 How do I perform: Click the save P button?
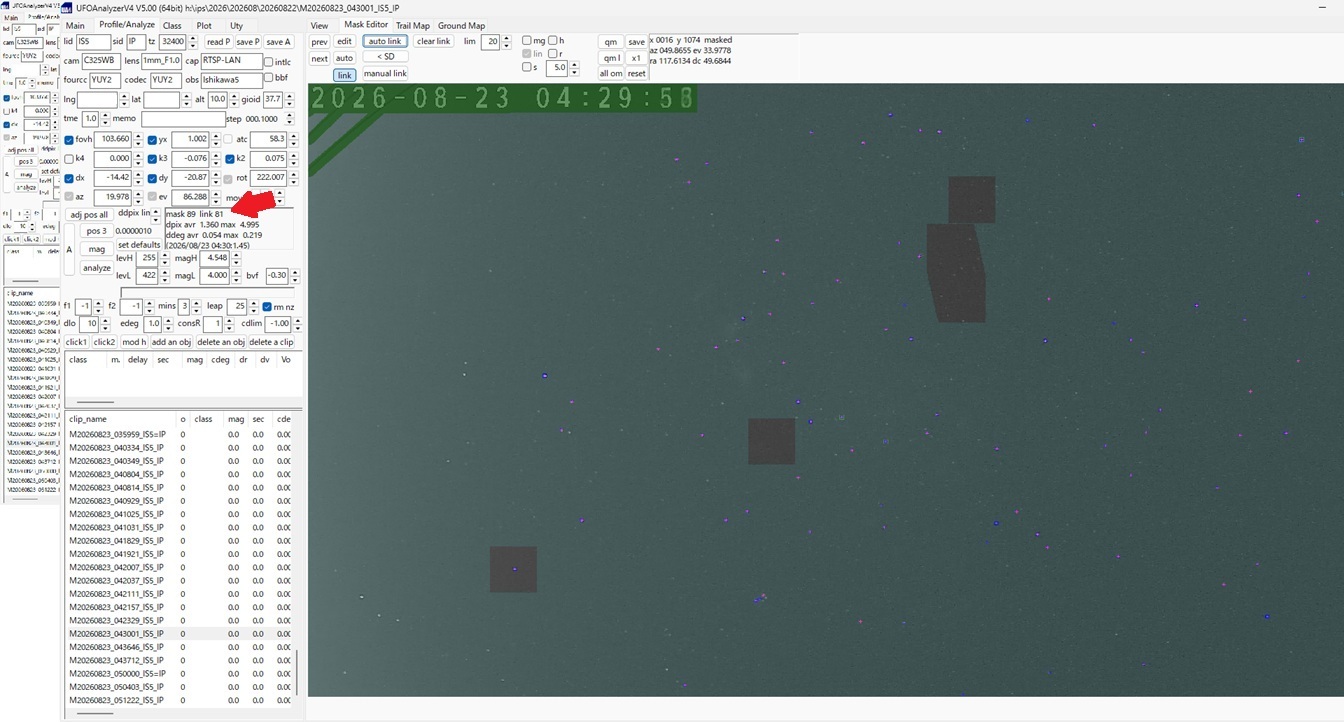(248, 42)
